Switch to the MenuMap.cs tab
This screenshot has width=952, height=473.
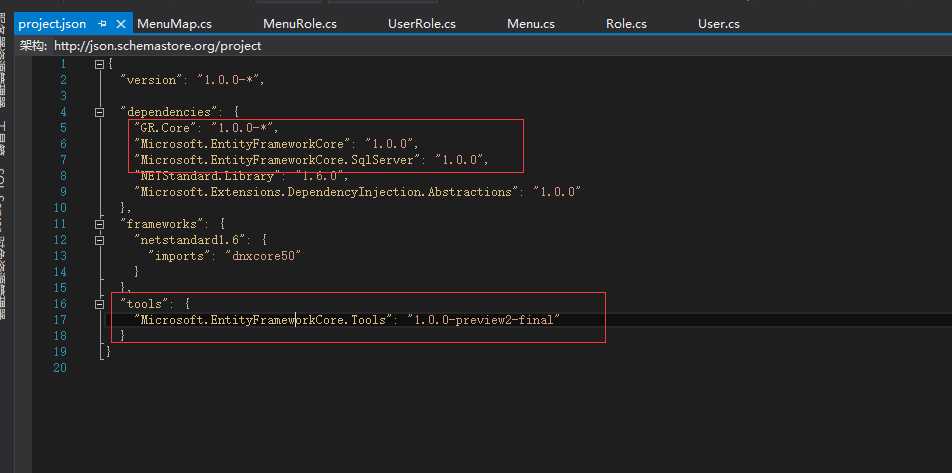point(174,24)
